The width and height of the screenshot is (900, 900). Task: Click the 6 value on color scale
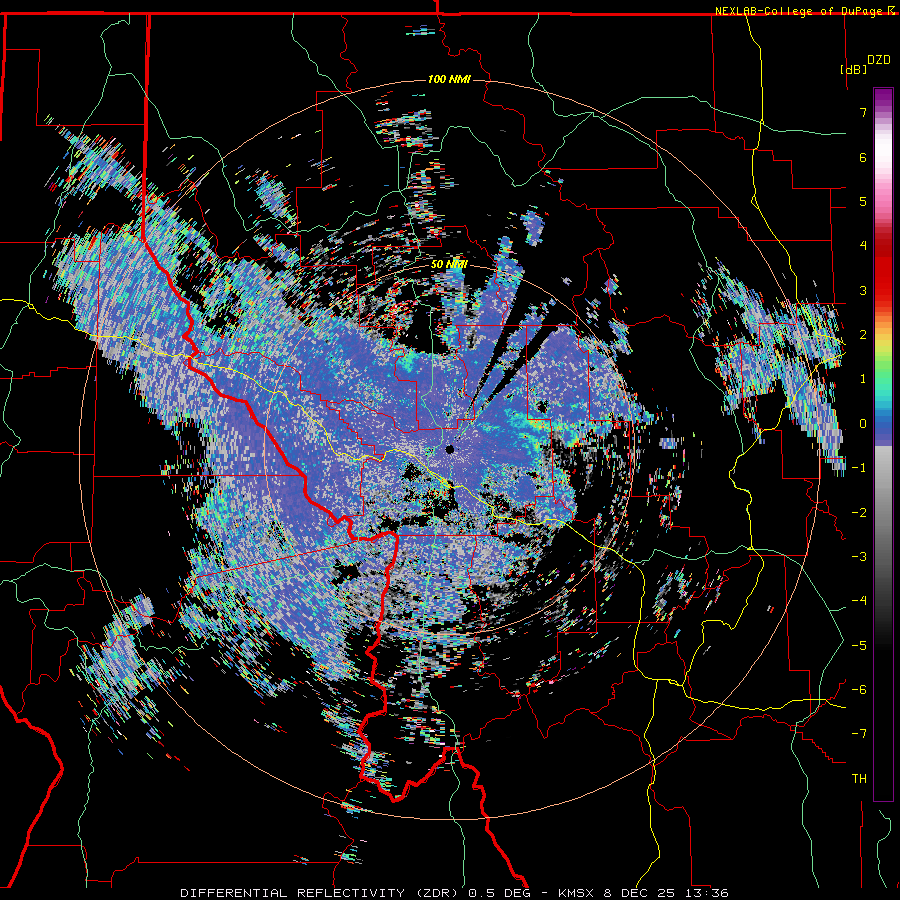pyautogui.click(x=863, y=157)
